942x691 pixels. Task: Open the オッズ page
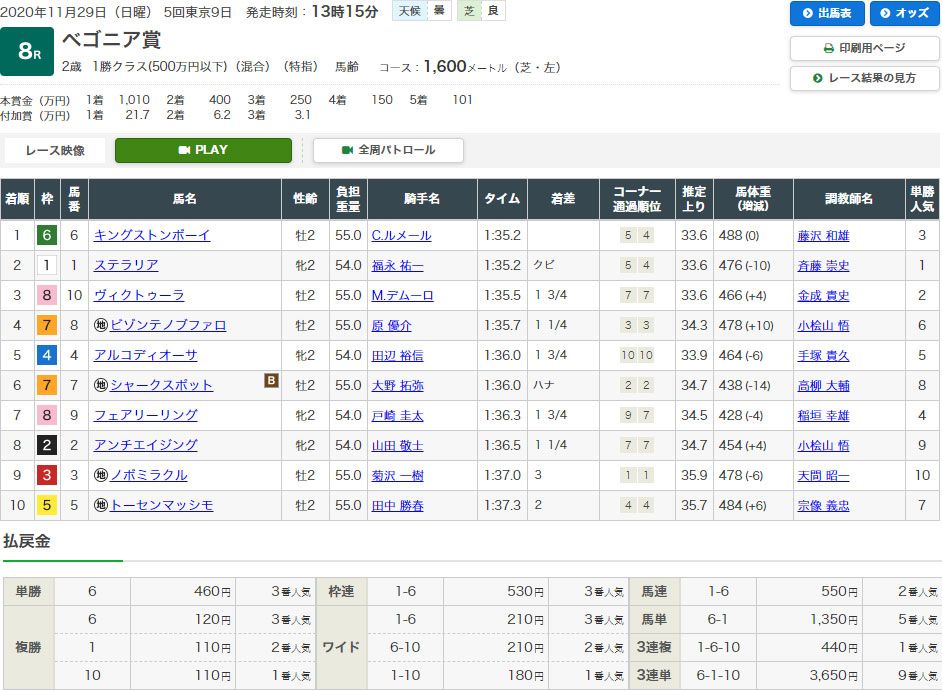pos(905,13)
